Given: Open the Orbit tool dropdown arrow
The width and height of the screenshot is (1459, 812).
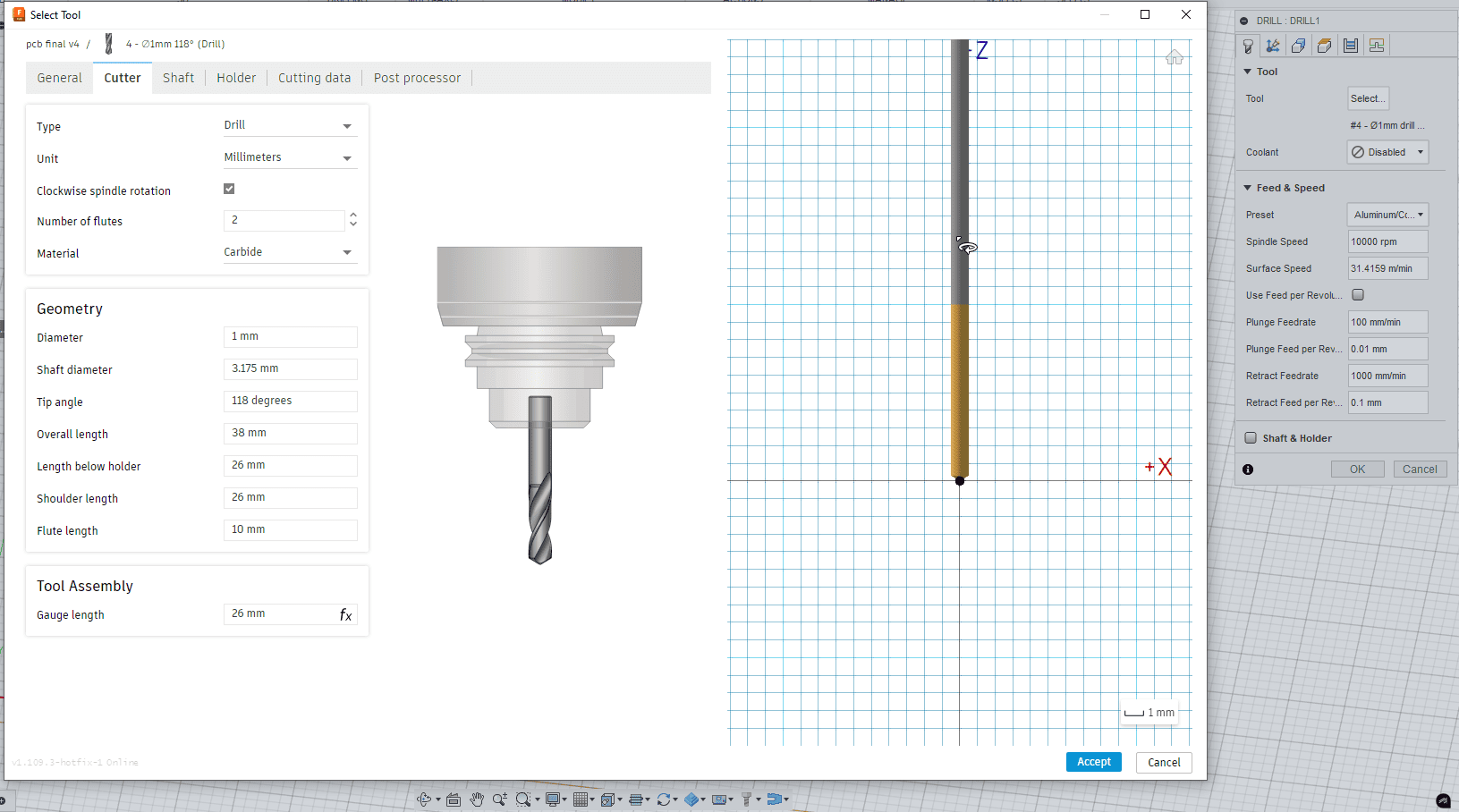Looking at the screenshot, I should tap(438, 799).
